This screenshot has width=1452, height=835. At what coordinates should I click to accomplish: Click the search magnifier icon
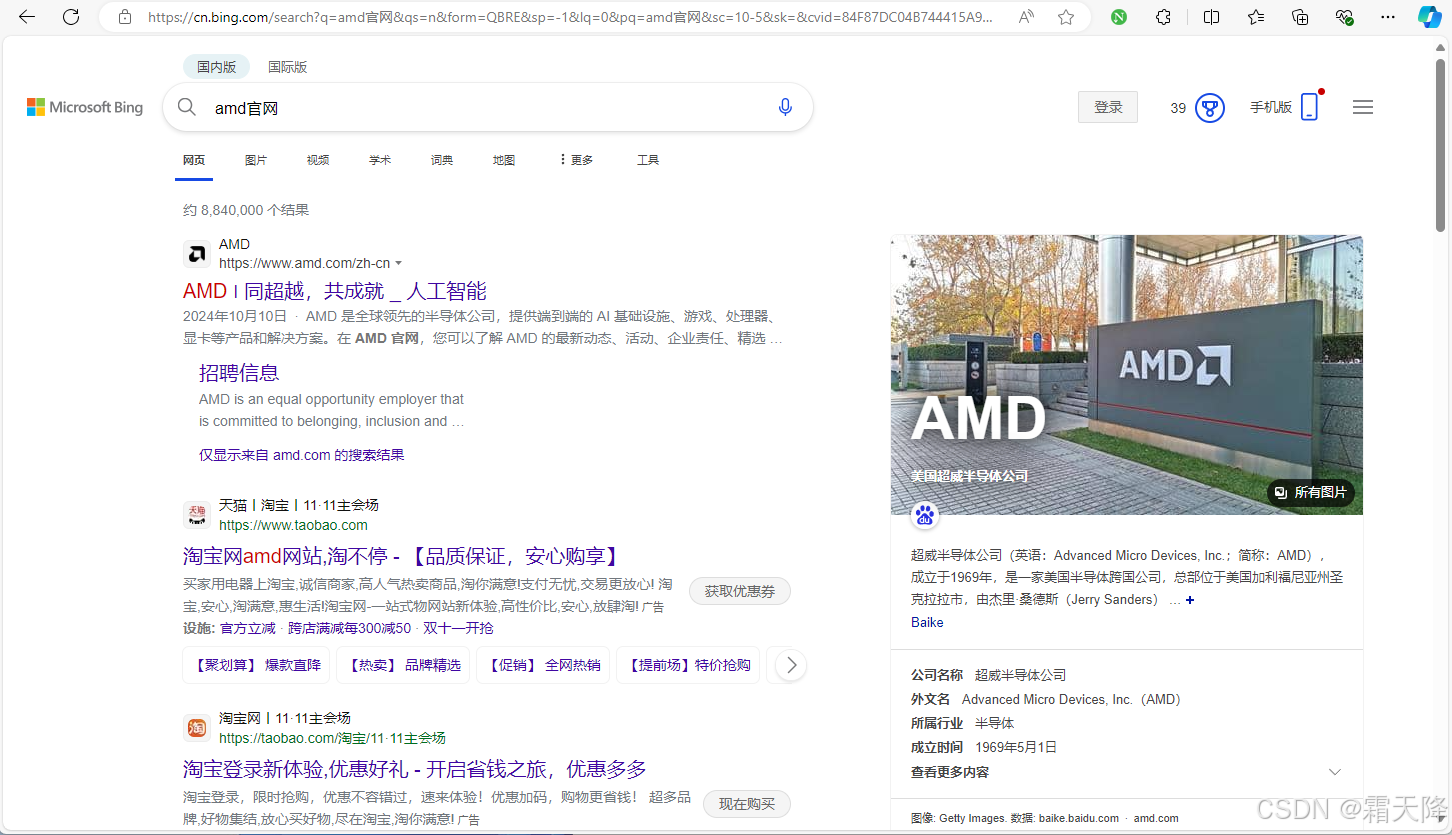click(x=187, y=107)
